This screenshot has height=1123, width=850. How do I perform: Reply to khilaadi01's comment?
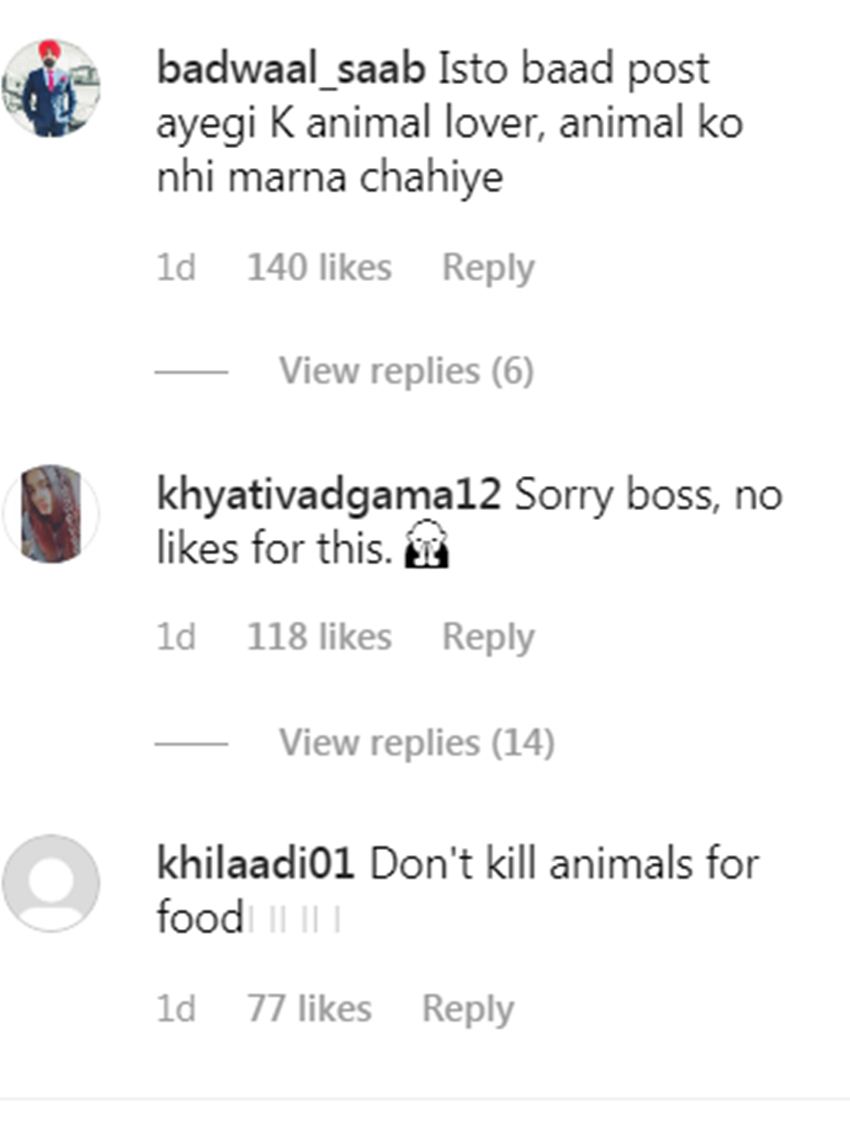pyautogui.click(x=467, y=1008)
